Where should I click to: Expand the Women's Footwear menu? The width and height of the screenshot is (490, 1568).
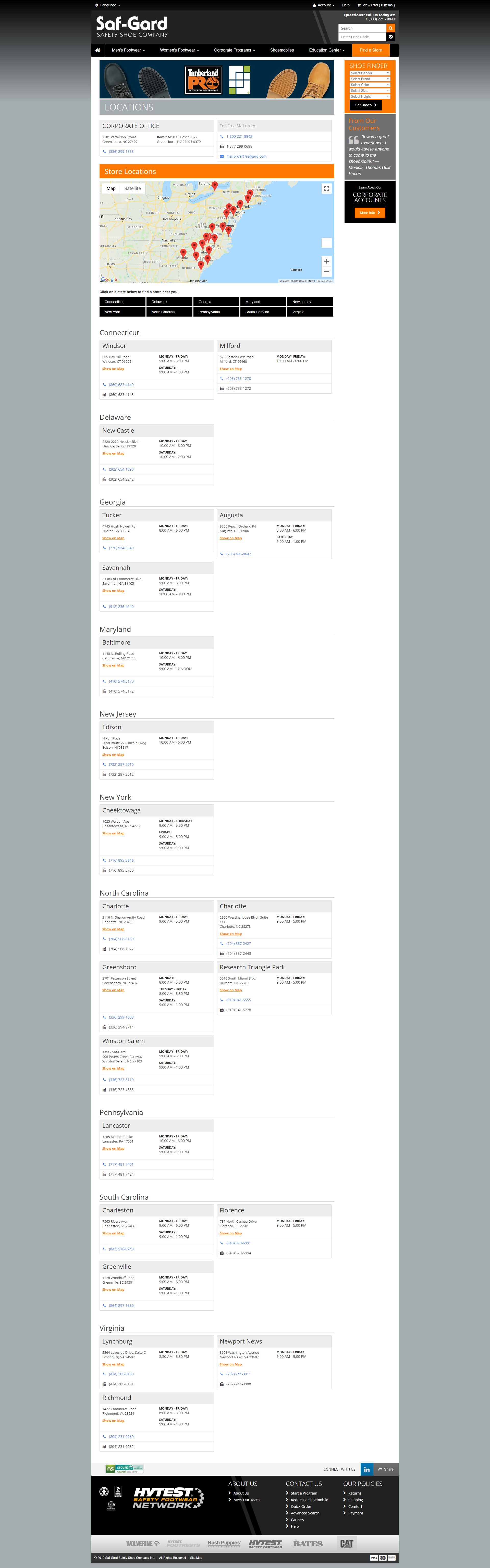(180, 50)
